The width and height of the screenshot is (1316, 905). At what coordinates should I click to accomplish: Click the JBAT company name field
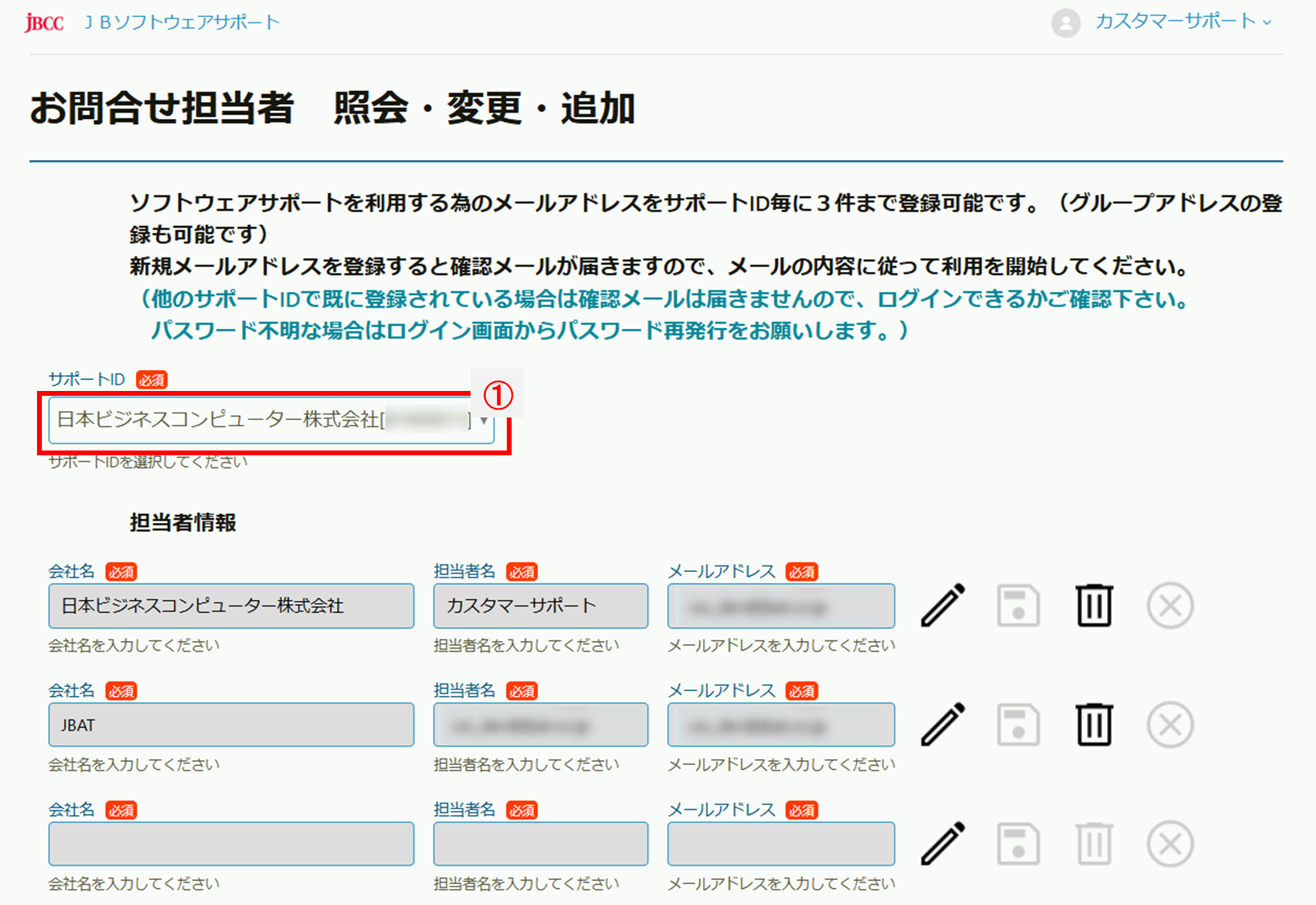pos(231,725)
